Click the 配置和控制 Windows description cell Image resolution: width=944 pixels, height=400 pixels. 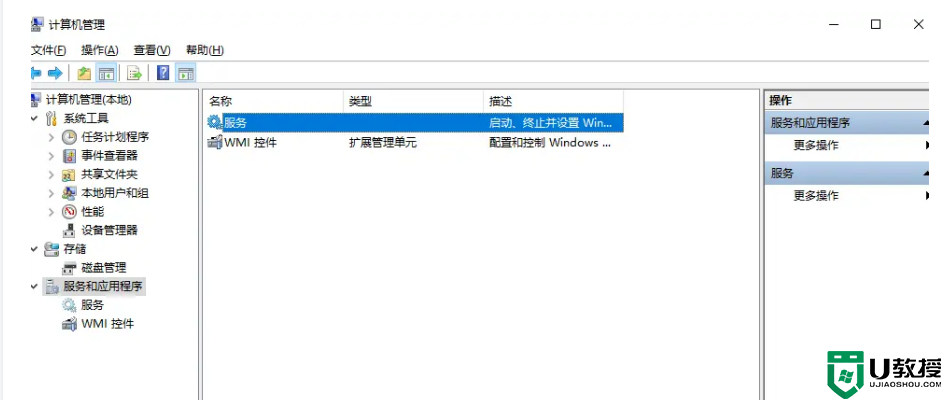click(550, 143)
